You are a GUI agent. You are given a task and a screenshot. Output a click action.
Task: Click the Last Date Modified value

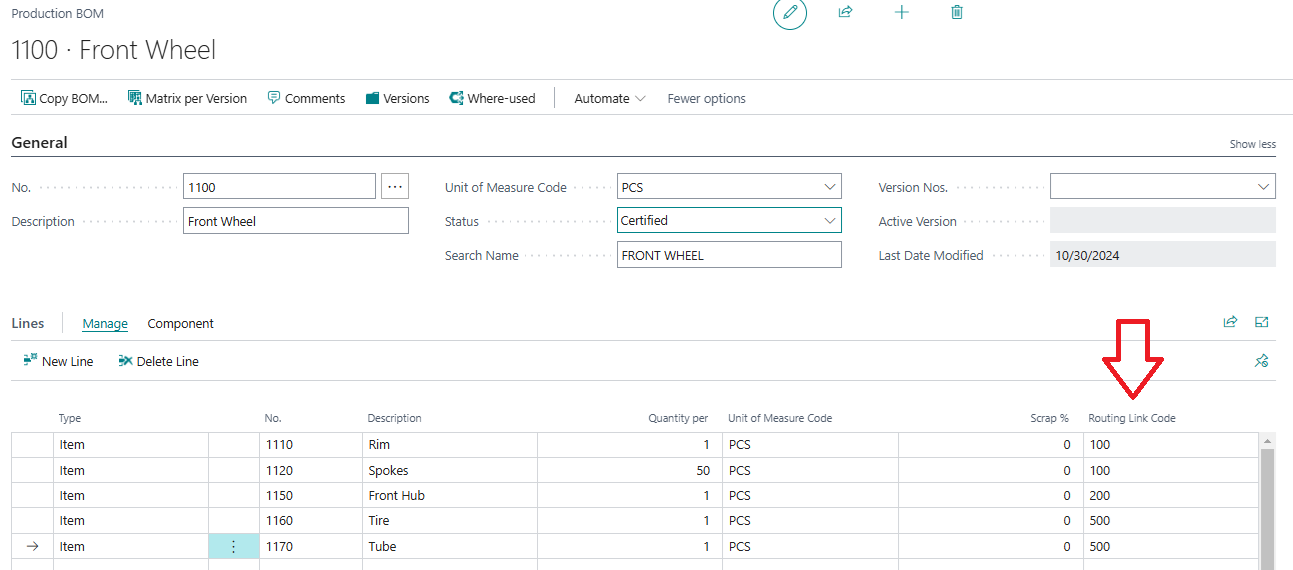pyautogui.click(x=1163, y=255)
